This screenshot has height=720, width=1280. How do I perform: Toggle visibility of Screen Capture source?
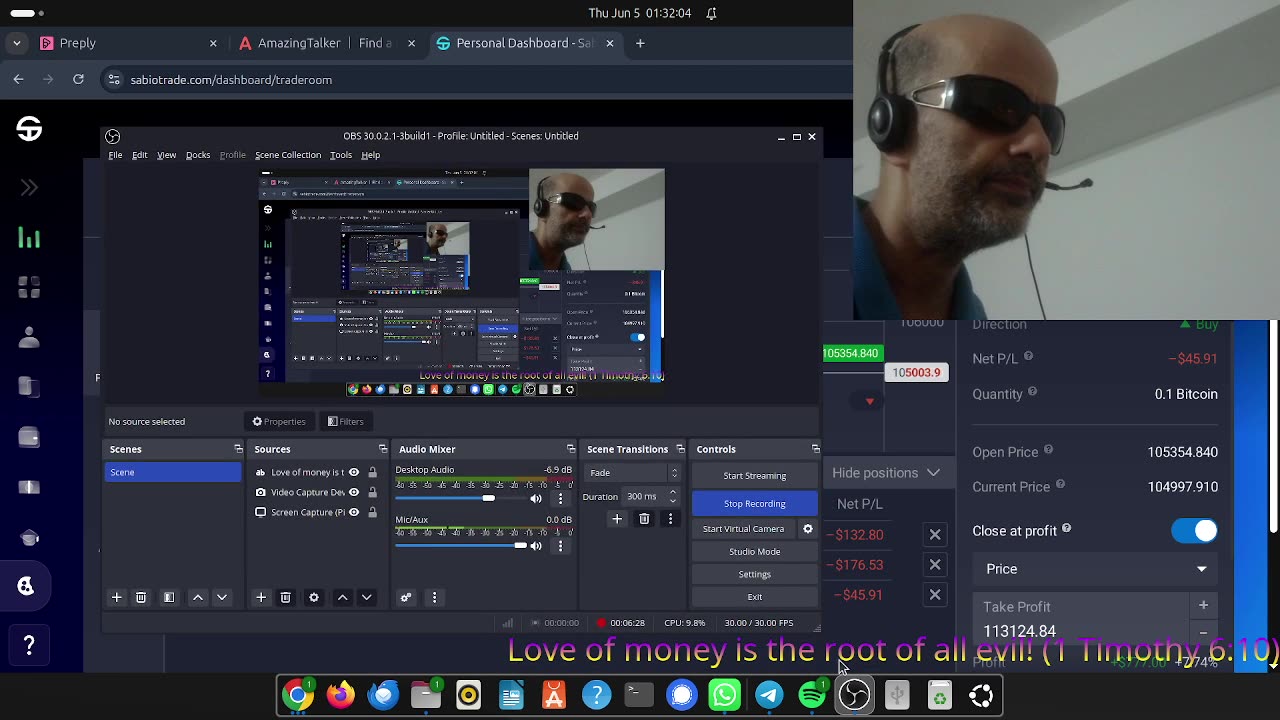pyautogui.click(x=354, y=512)
